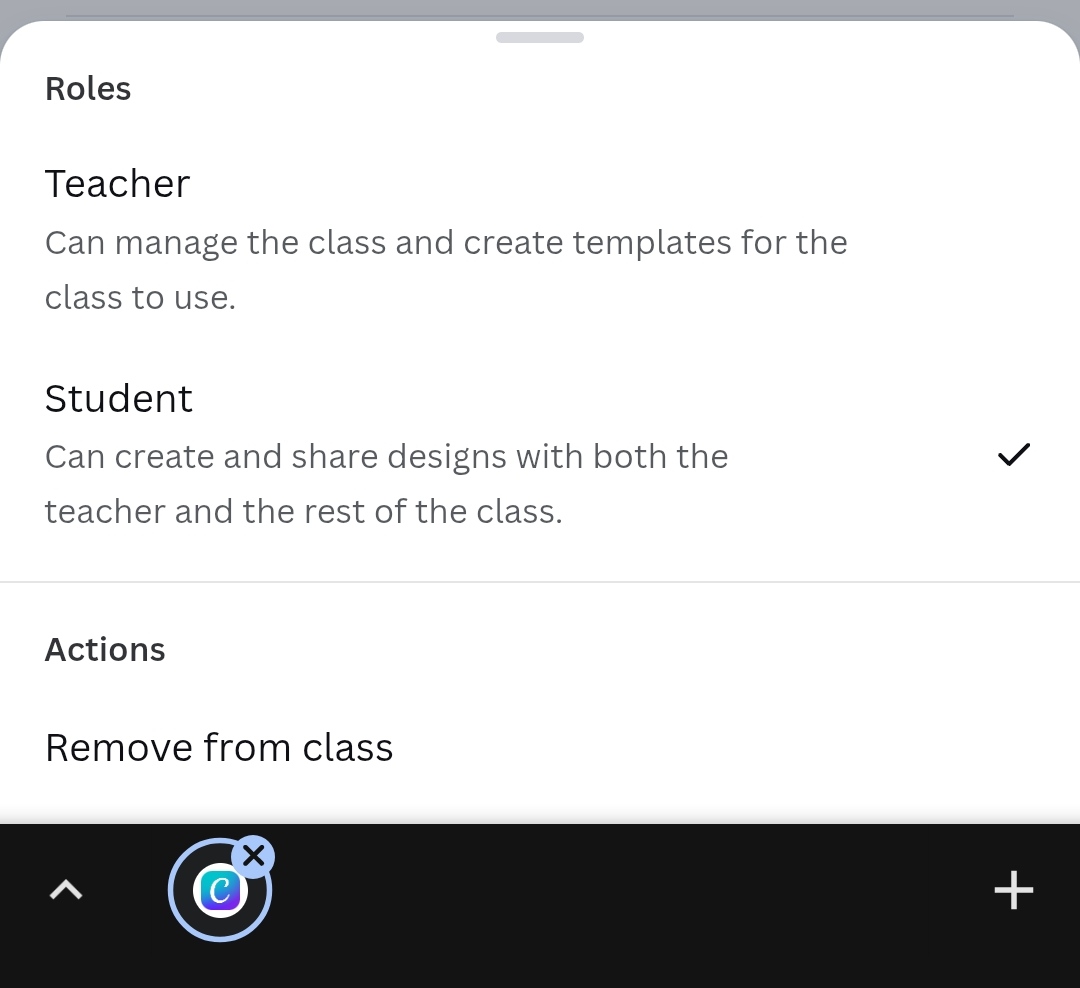Expand the bottom bar with up chevron
The width and height of the screenshot is (1080, 988).
click(x=66, y=890)
